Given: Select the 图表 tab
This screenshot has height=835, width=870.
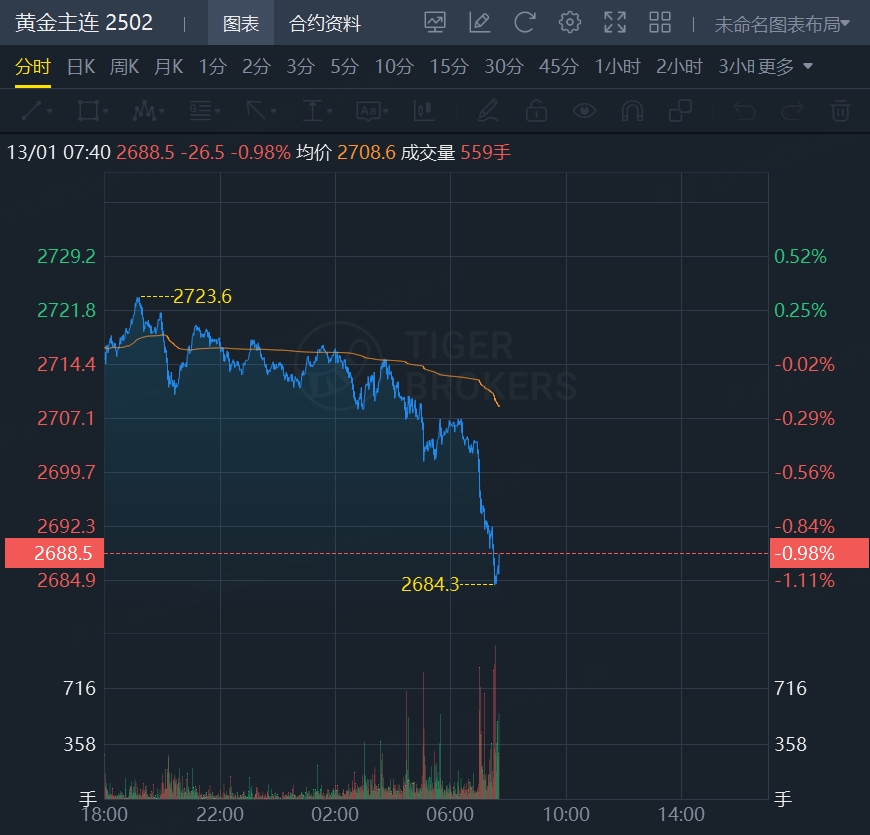Looking at the screenshot, I should [x=241, y=23].
